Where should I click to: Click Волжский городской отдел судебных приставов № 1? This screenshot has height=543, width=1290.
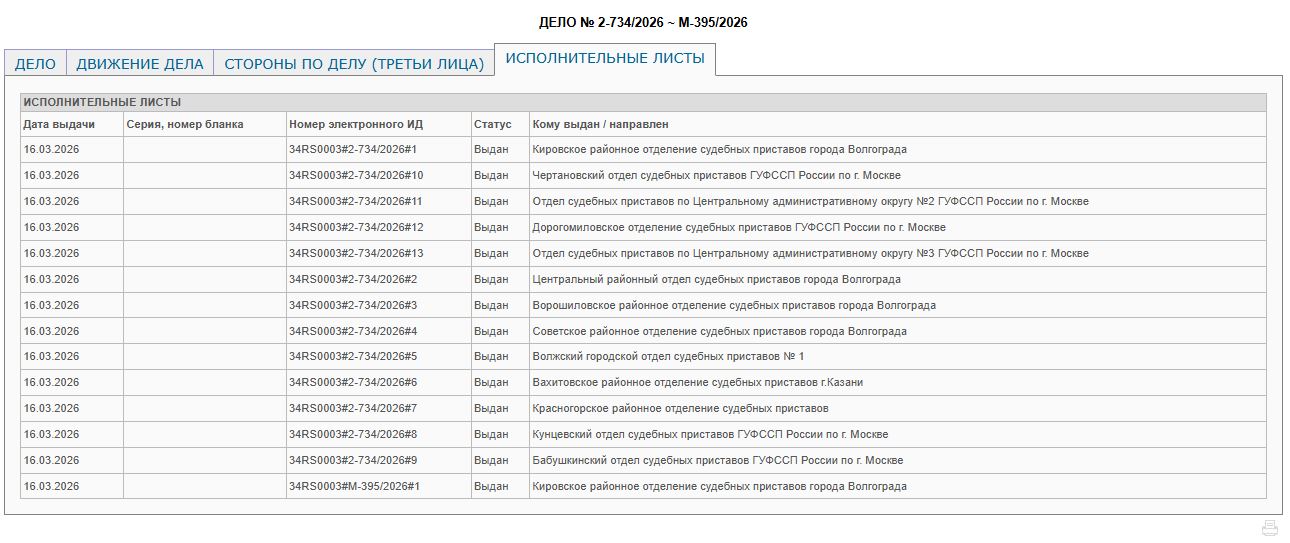tap(668, 356)
